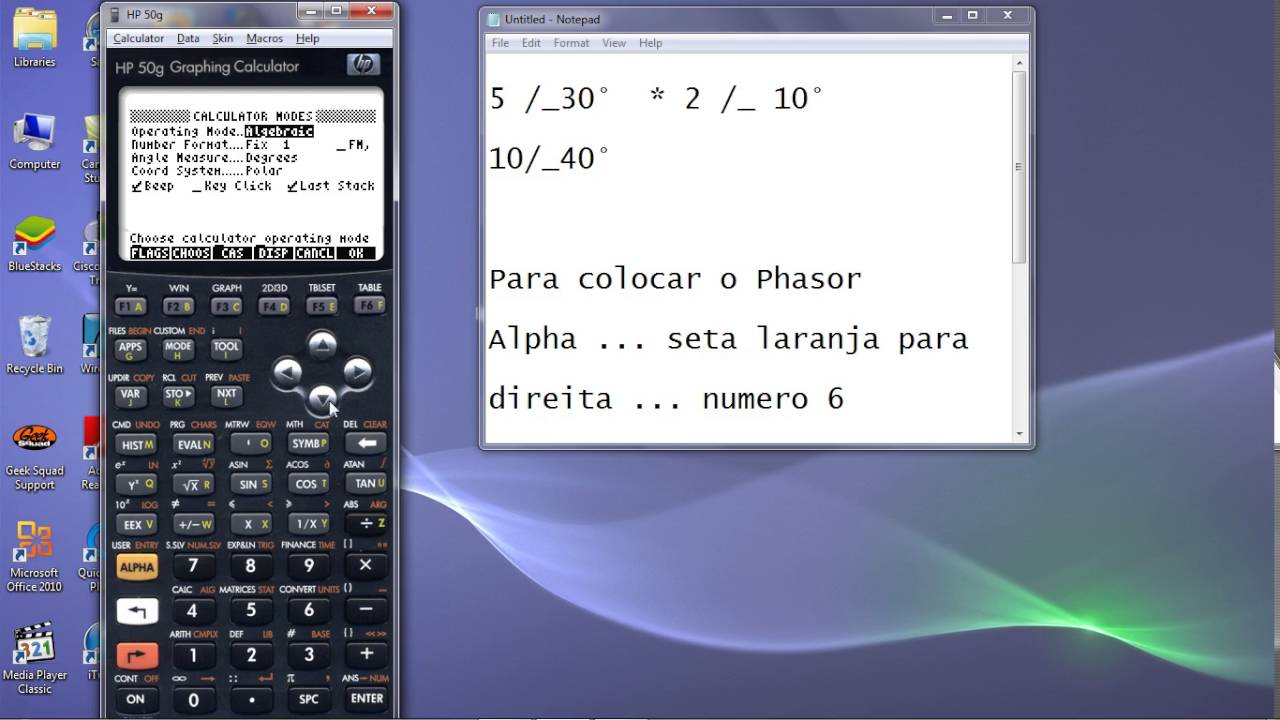Open the APPS key on calculator
Viewport: 1280px width, 720px height.
pos(130,349)
